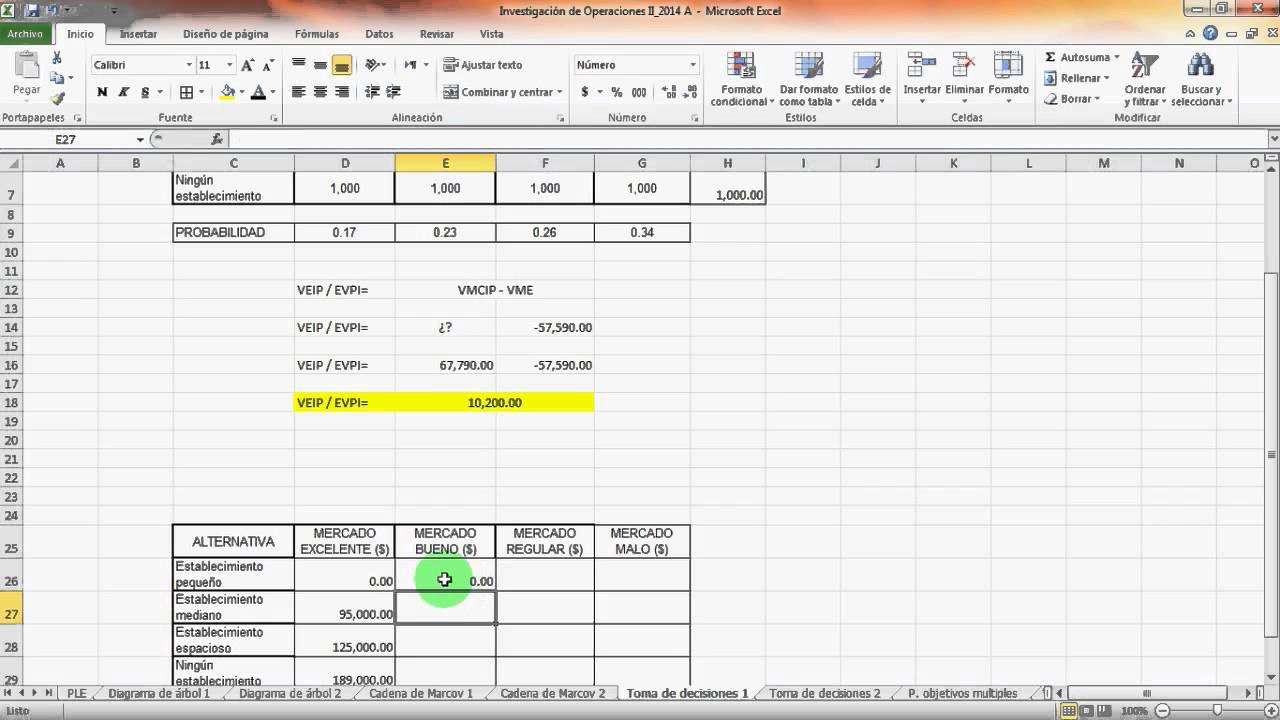Open the Excel help question icon
The width and height of the screenshot is (1280, 720).
click(x=1210, y=33)
